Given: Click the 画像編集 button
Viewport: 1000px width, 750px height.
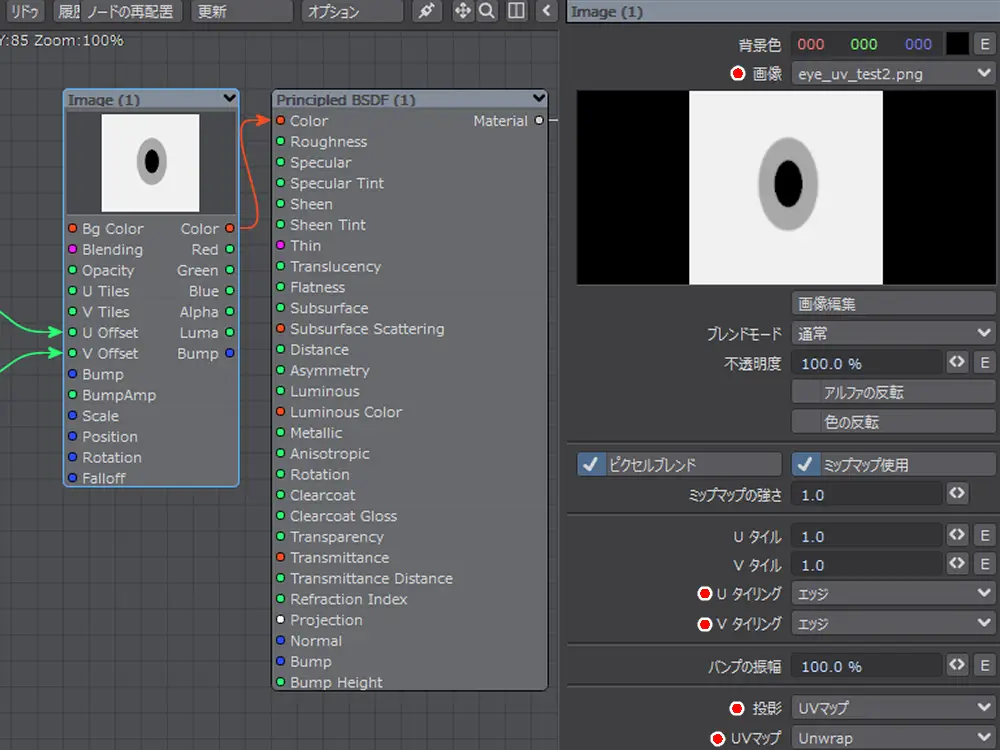Looking at the screenshot, I should point(892,303).
